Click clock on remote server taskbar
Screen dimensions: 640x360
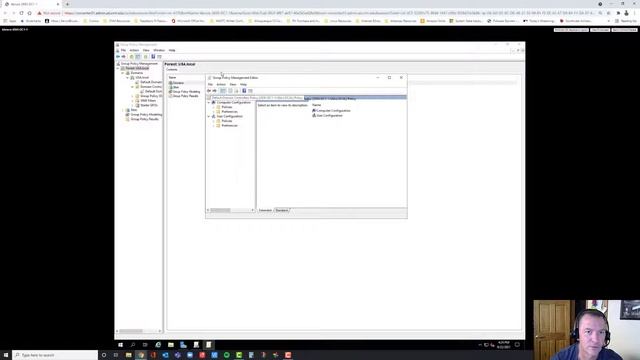[504, 345]
